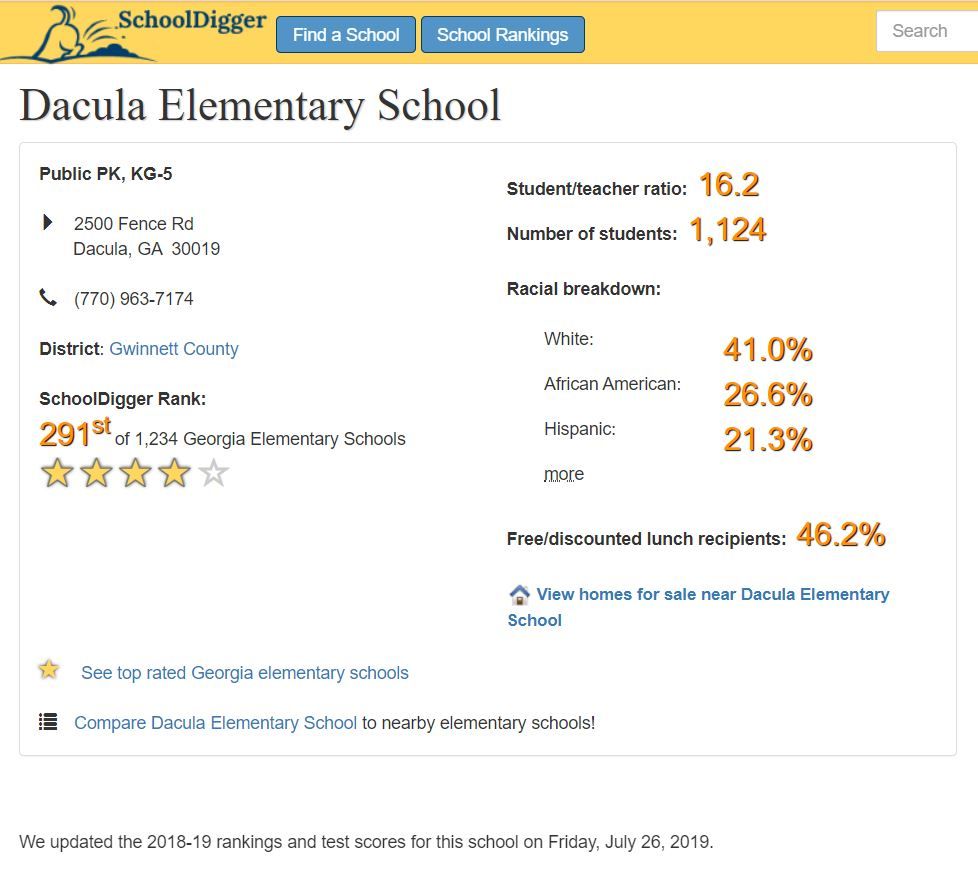Click the compare list icon
The width and height of the screenshot is (978, 876).
pos(47,721)
